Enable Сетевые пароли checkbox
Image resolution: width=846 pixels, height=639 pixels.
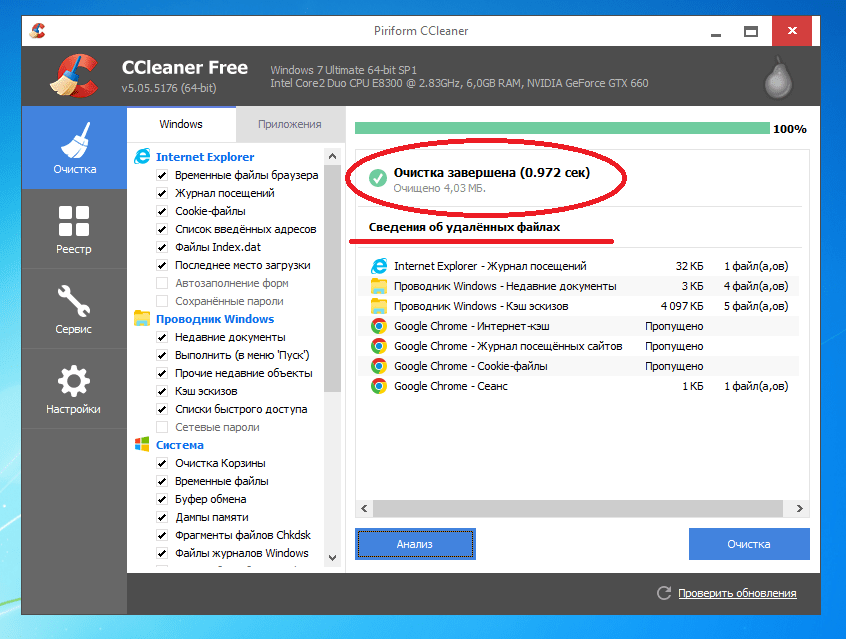tap(162, 427)
